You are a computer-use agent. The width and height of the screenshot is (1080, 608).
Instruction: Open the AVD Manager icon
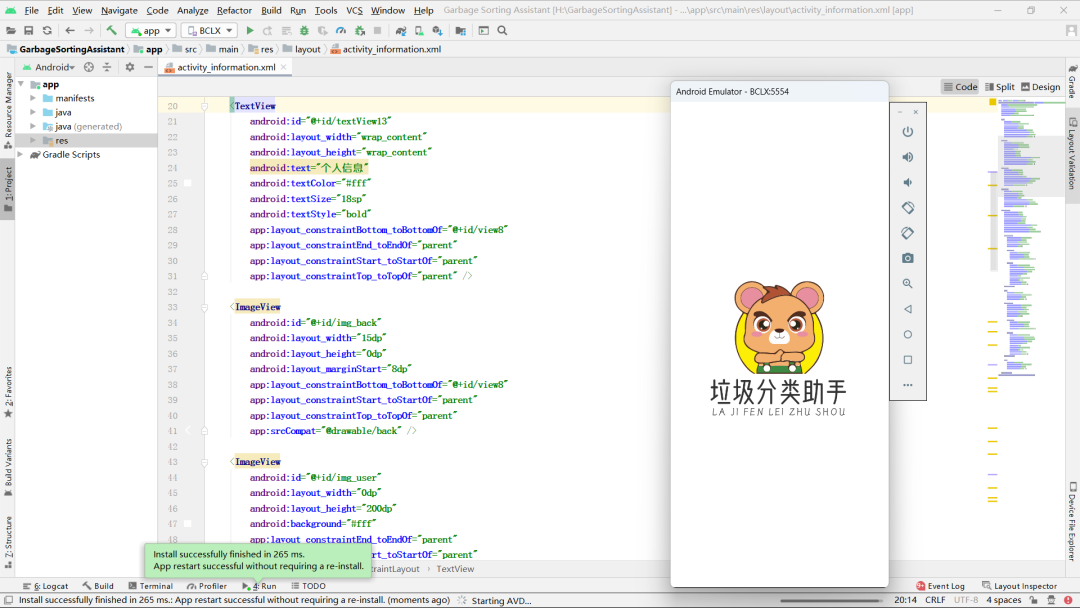(419, 30)
